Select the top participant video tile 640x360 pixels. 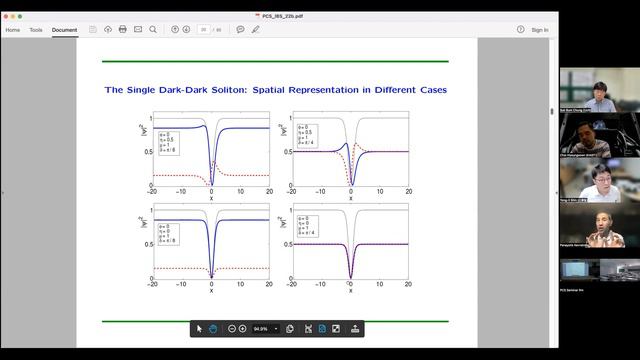click(600, 90)
